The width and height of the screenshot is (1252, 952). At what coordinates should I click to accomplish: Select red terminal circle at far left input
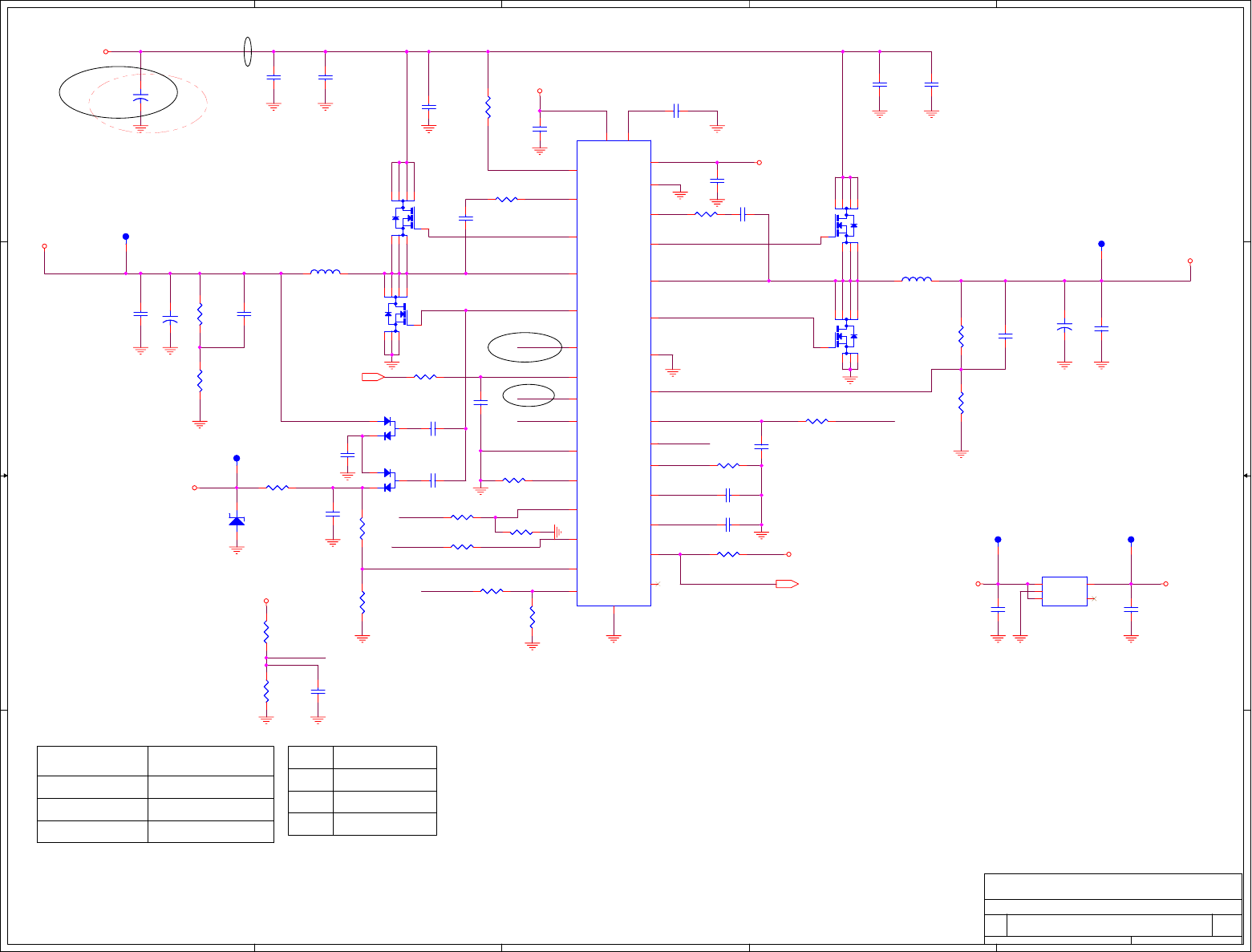(44, 246)
